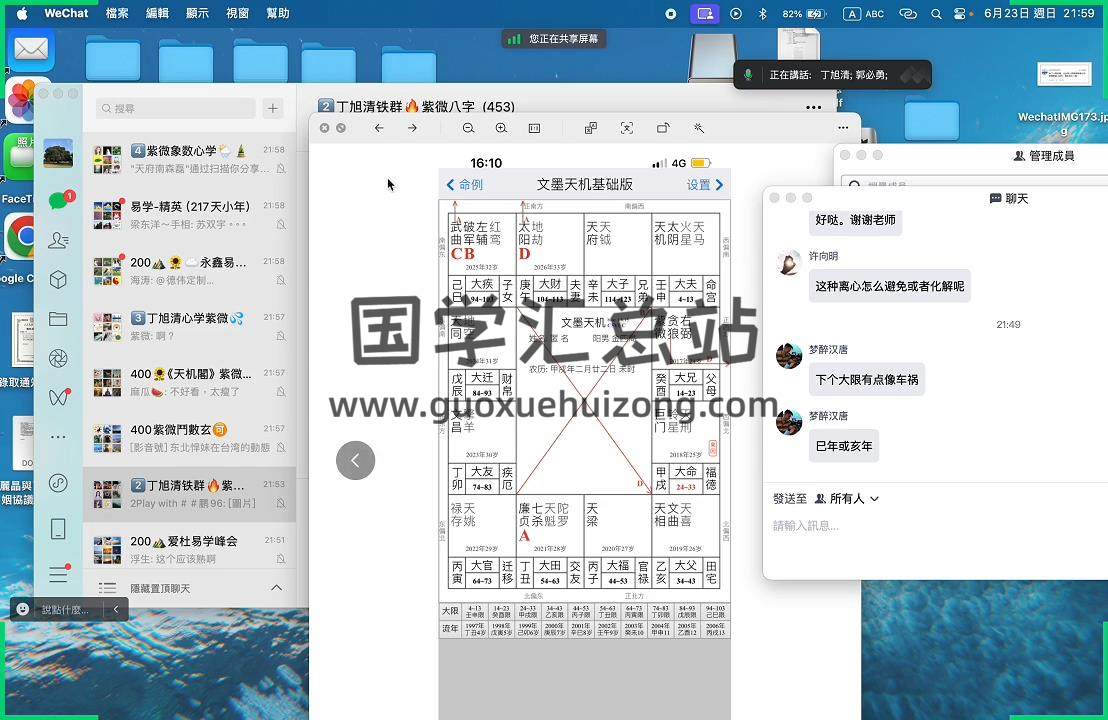Click the plus button beside the search box
1108x720 pixels.
click(273, 108)
